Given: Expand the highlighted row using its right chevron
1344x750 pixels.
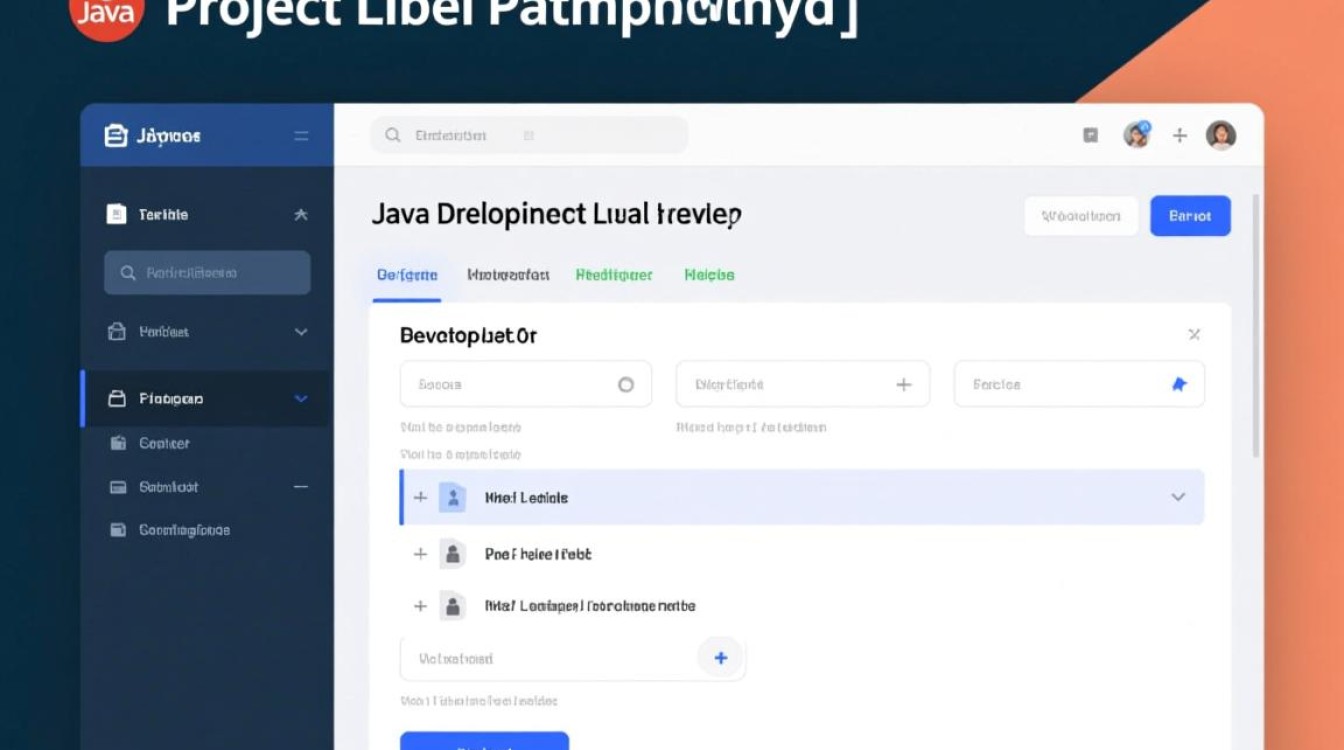Looking at the screenshot, I should [x=1178, y=497].
